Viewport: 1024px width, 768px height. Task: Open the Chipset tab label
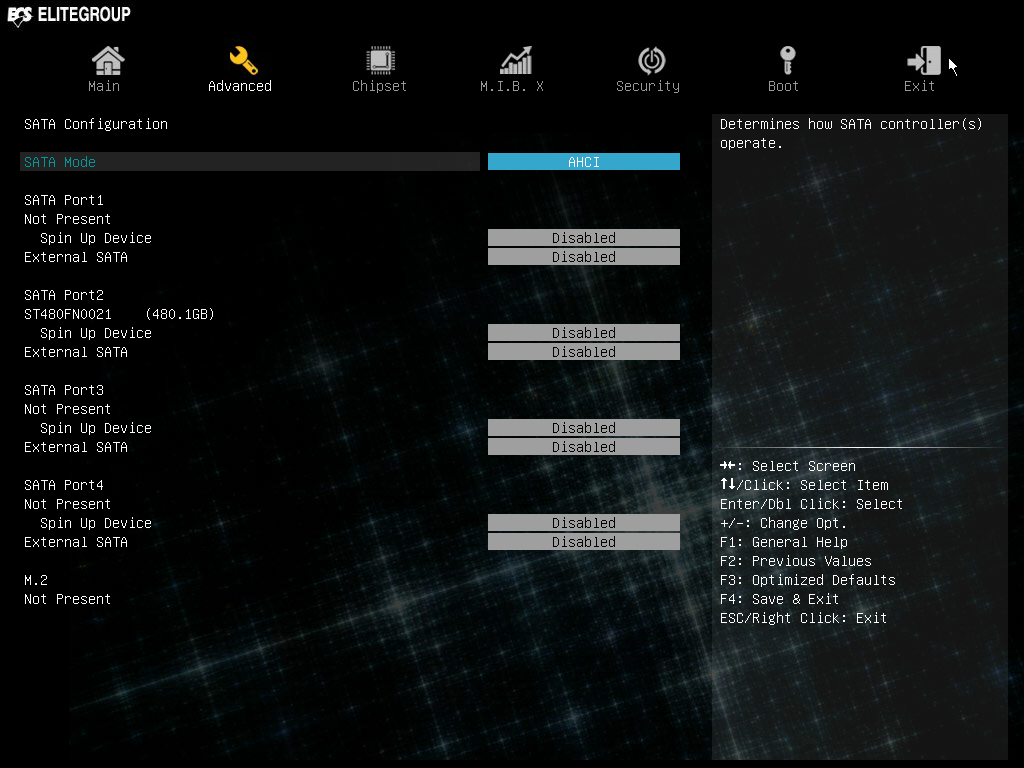(379, 86)
